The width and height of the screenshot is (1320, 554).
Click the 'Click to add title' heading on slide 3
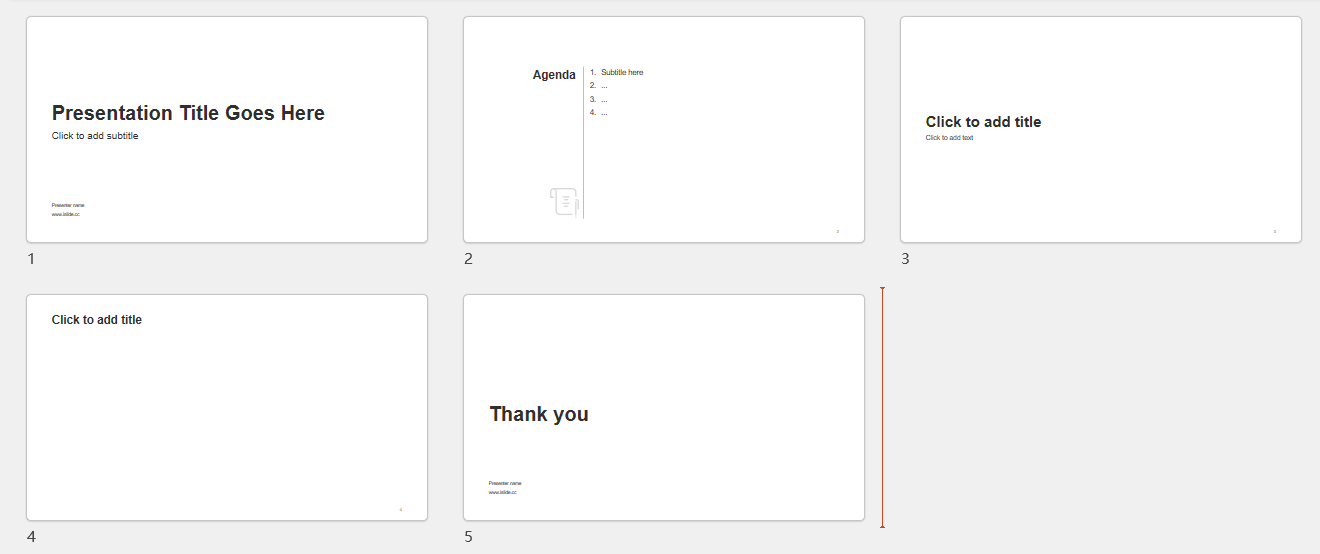pyautogui.click(x=983, y=122)
